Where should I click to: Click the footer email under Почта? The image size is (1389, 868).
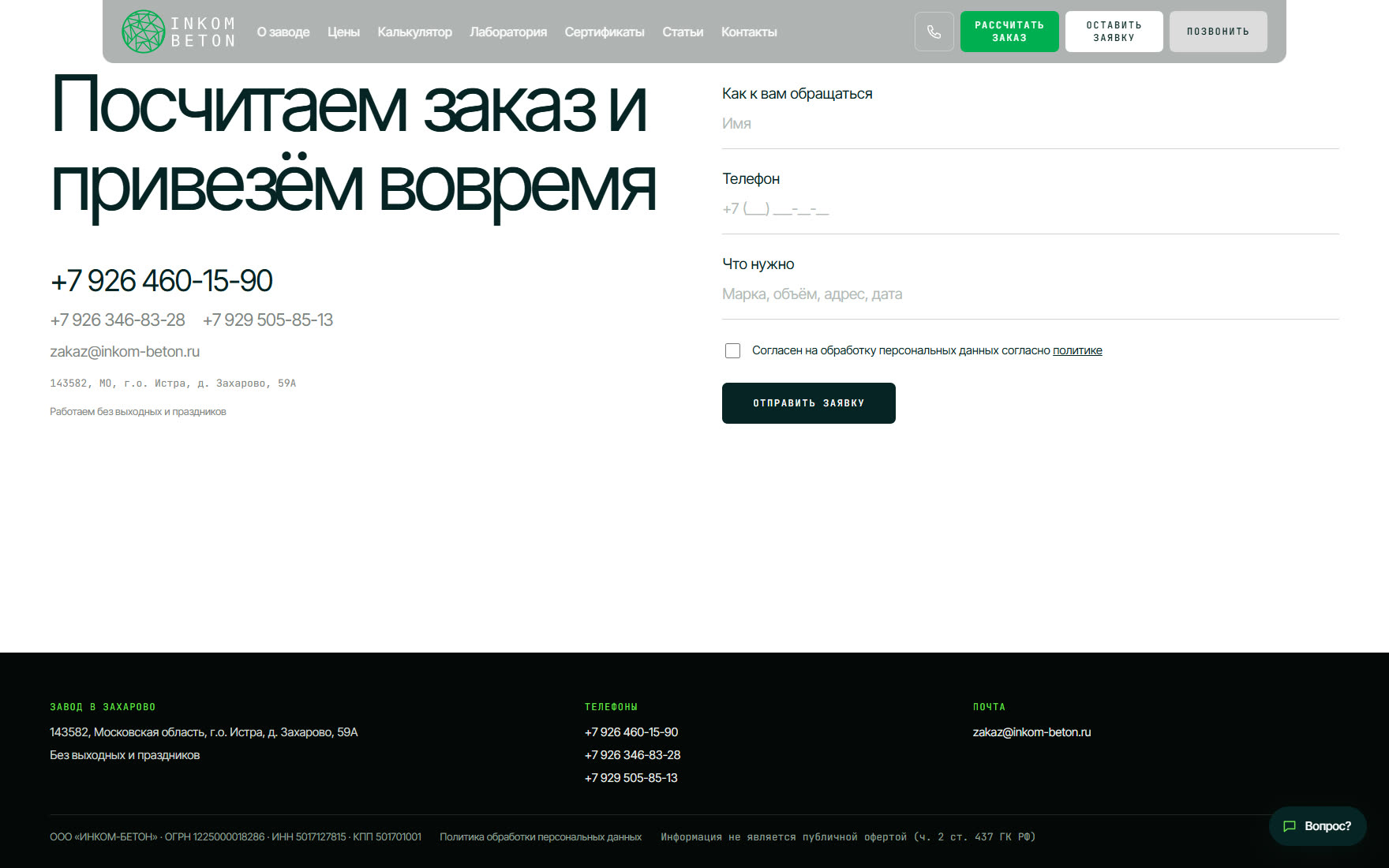[1031, 732]
